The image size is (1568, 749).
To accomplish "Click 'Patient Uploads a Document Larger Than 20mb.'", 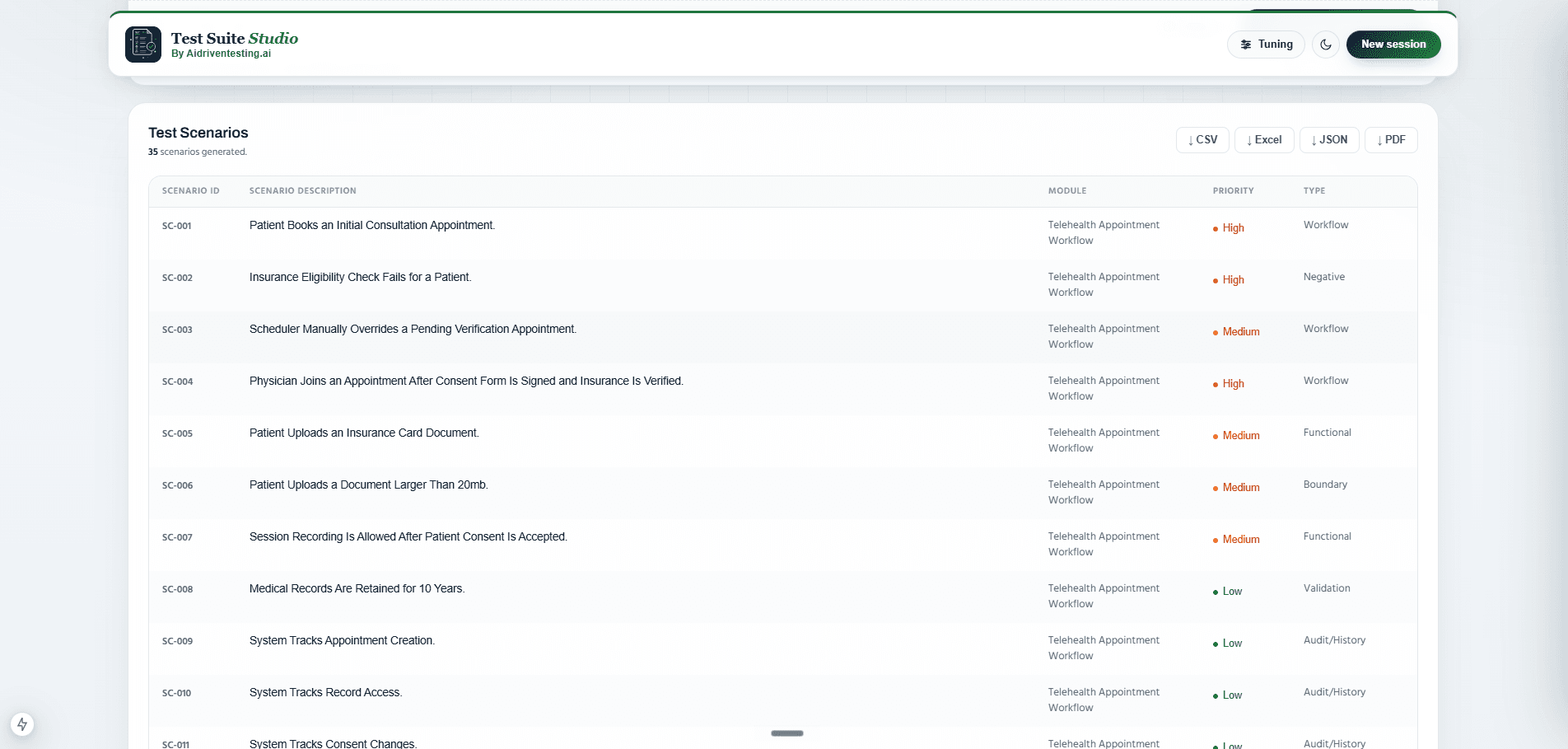I will 369,485.
